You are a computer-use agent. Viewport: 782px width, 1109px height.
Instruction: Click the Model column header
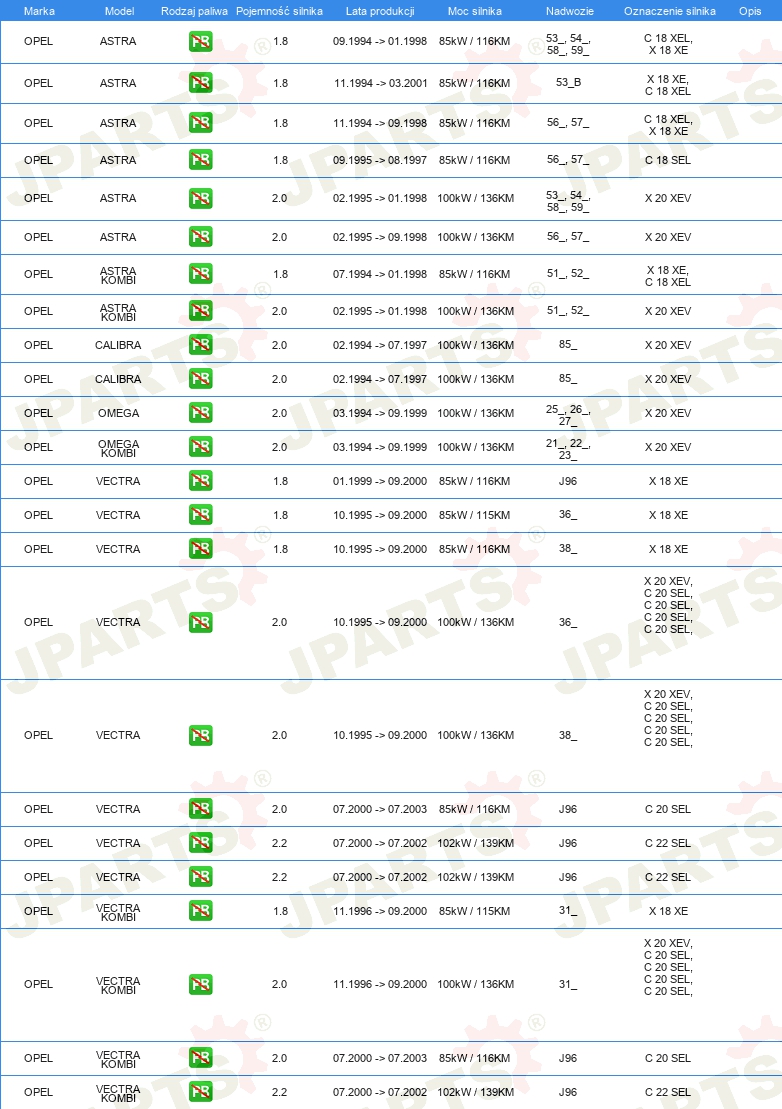(119, 11)
